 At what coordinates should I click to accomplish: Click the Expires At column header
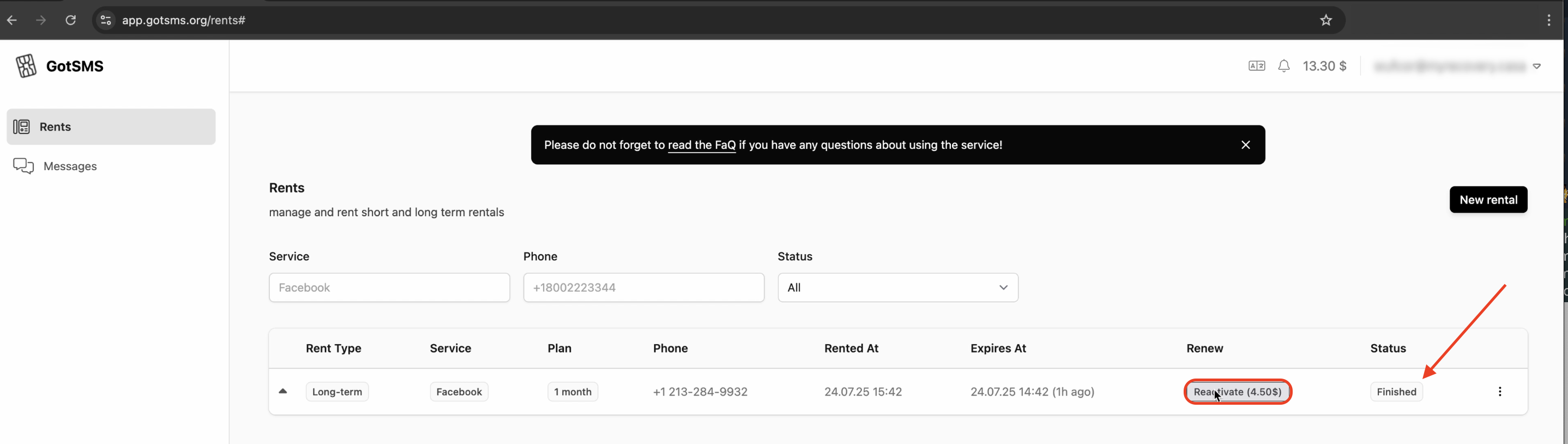tap(998, 349)
